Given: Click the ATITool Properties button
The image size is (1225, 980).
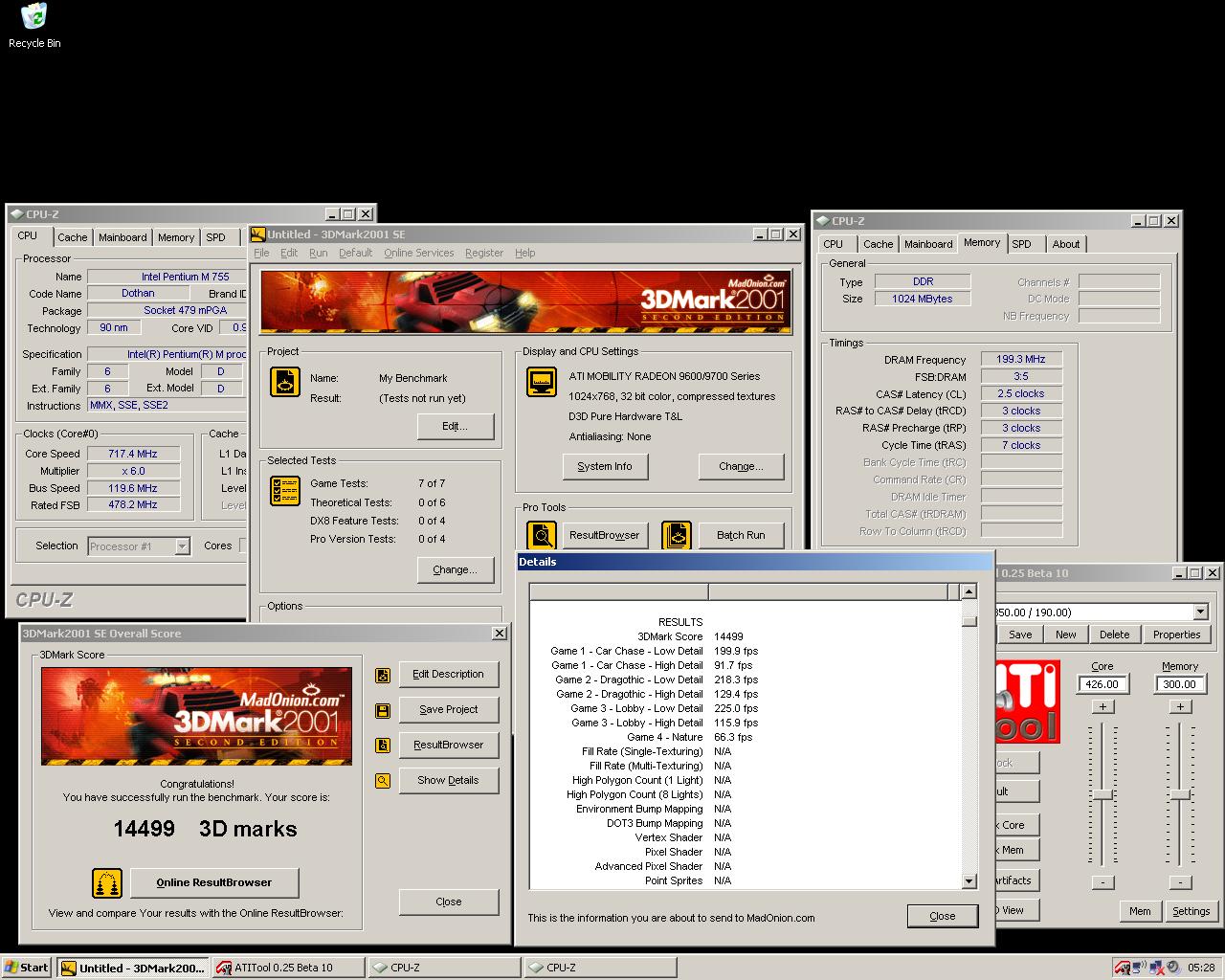Looking at the screenshot, I should tap(1177, 635).
